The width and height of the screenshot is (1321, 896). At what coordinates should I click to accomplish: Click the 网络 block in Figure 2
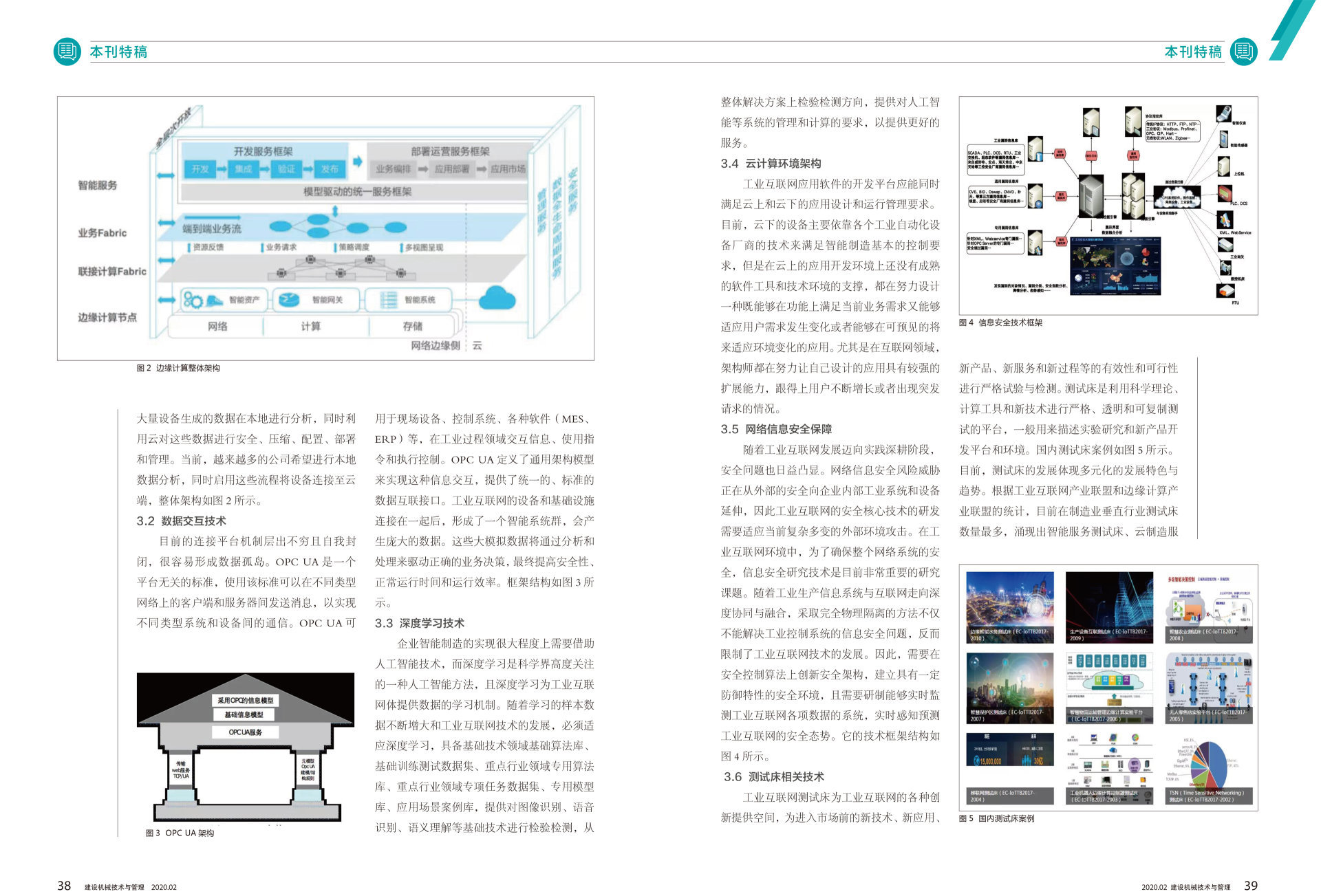217,326
